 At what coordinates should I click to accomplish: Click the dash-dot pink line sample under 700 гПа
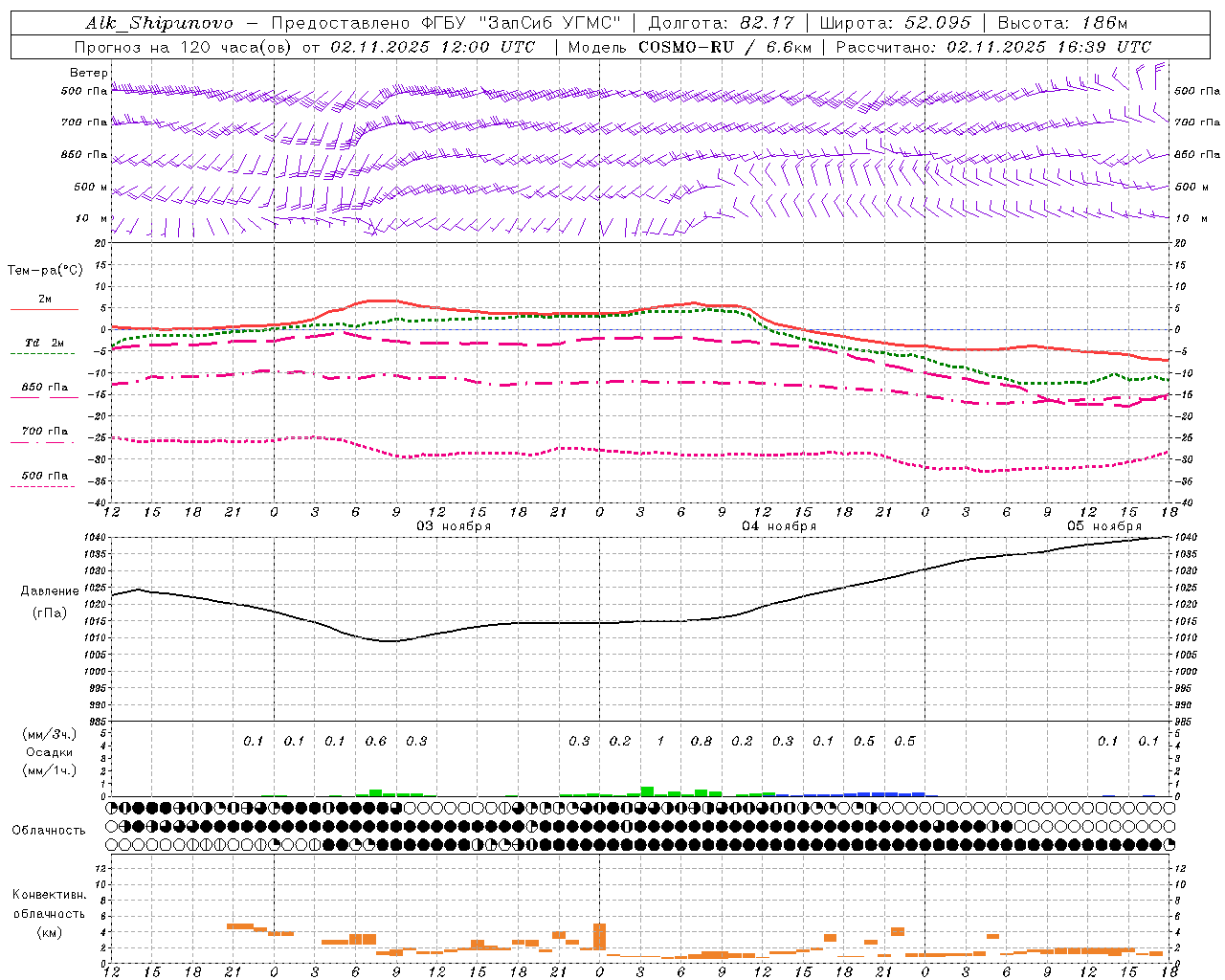pos(42,442)
